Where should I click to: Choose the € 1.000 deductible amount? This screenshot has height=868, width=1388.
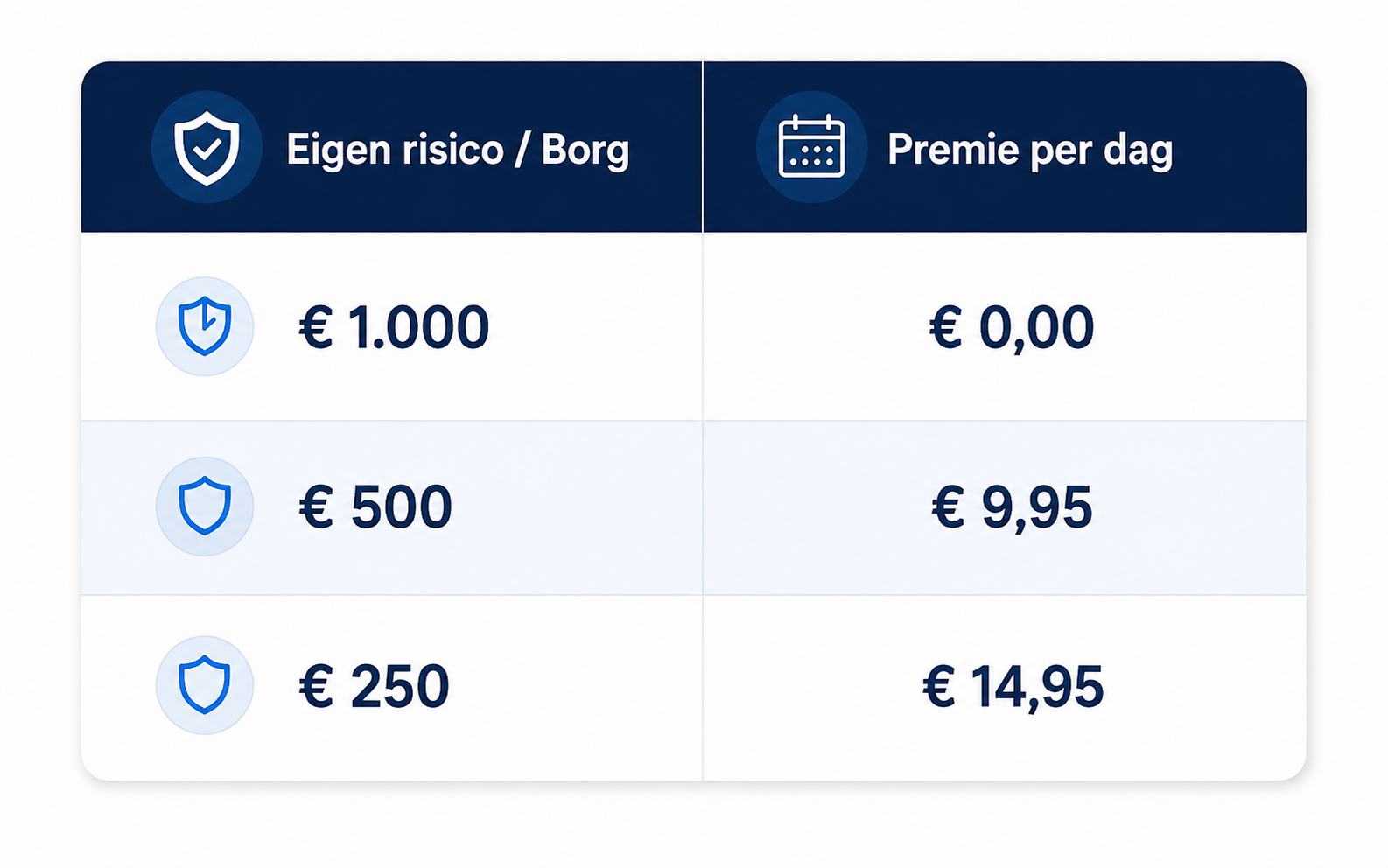pyautogui.click(x=394, y=327)
